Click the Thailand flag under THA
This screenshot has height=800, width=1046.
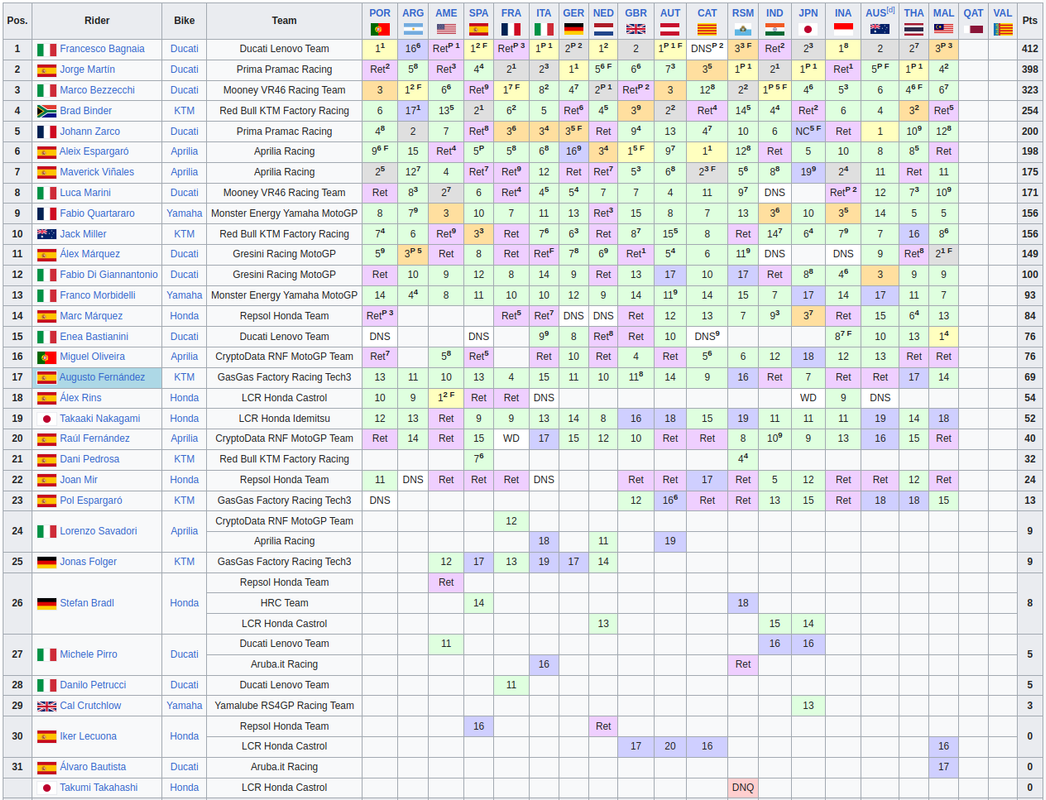[914, 29]
